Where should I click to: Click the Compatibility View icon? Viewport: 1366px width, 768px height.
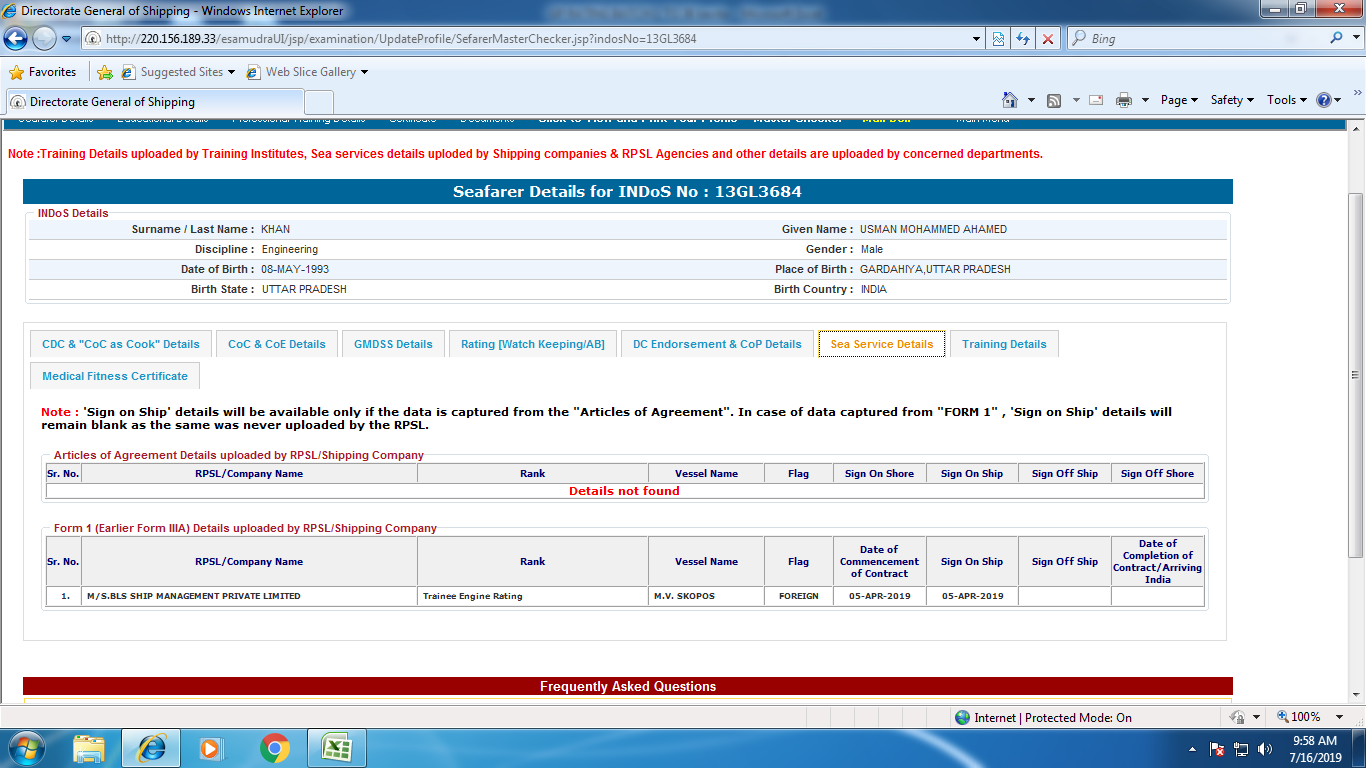click(998, 39)
